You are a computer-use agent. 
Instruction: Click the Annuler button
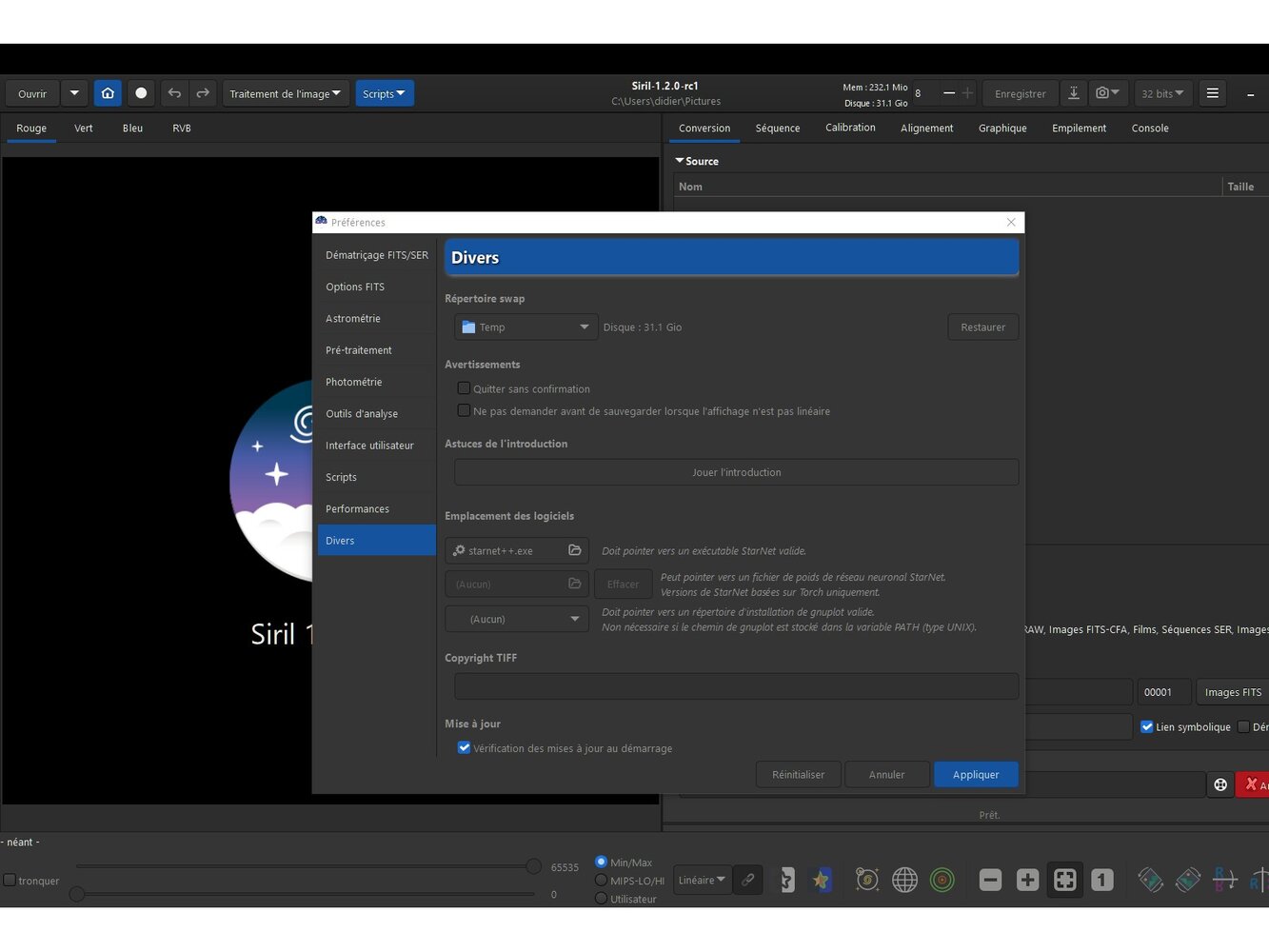click(x=886, y=774)
